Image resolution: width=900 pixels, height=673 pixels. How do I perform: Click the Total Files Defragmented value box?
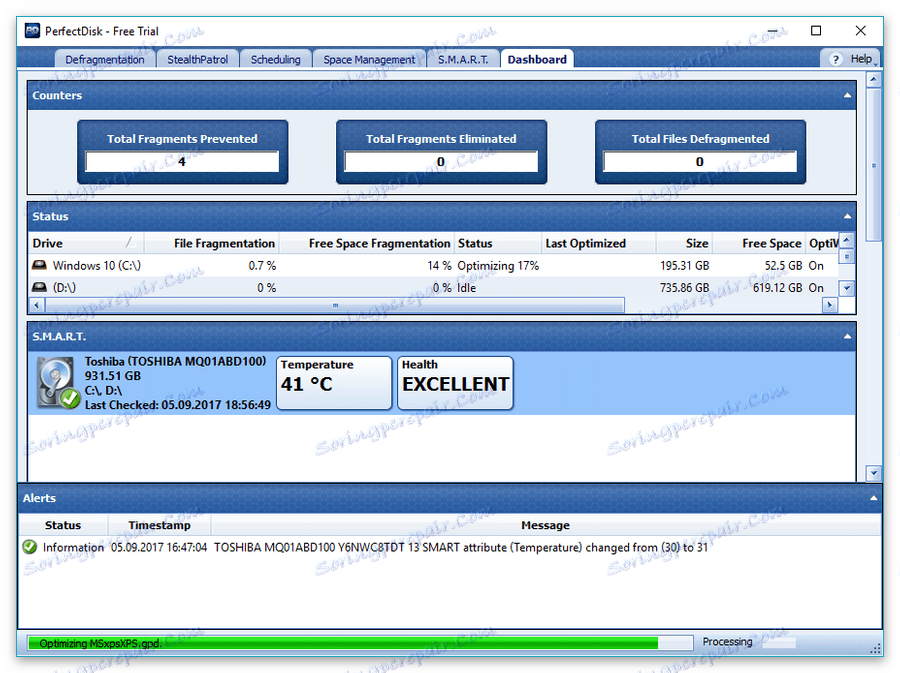tap(700, 162)
